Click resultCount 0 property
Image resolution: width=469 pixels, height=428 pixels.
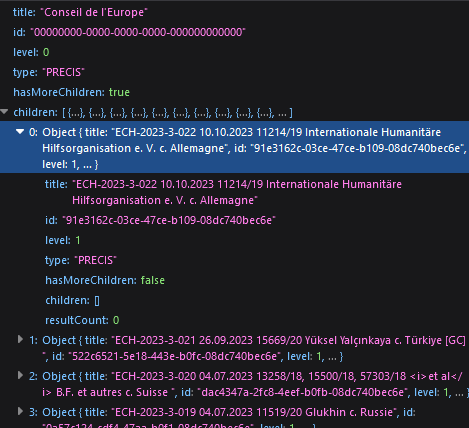click(82, 320)
